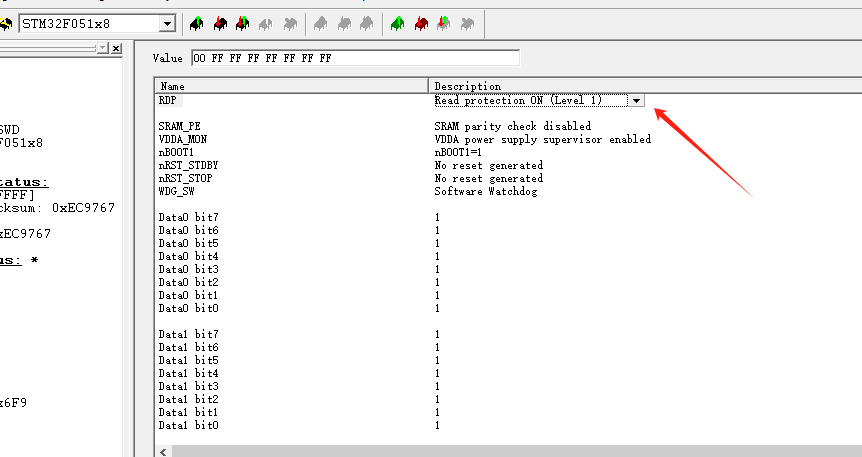
Task: Click the Name column header
Action: pos(290,86)
